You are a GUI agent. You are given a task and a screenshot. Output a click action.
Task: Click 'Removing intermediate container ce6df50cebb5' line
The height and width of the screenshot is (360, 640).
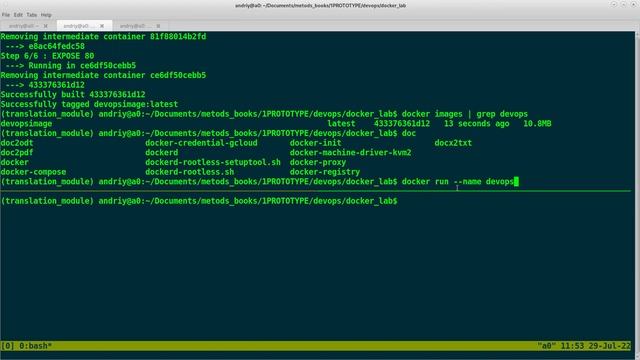click(103, 76)
